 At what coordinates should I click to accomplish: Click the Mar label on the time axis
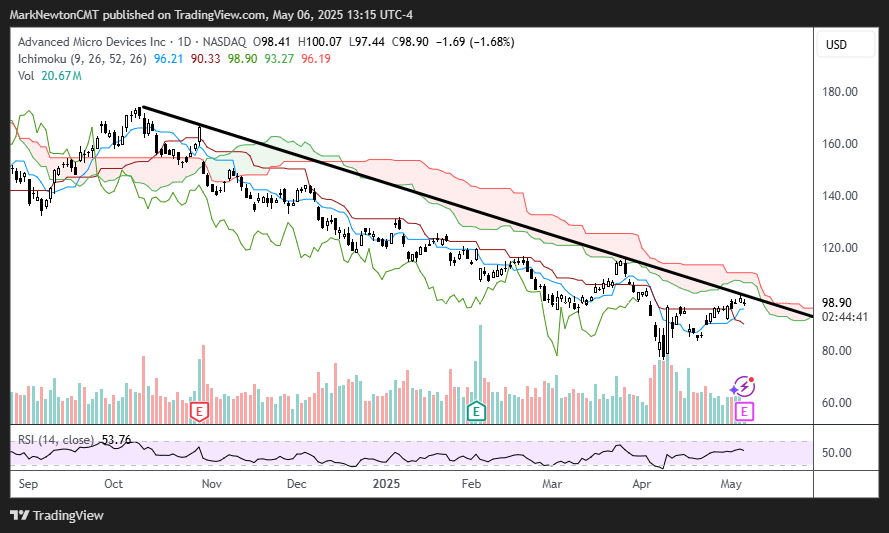(552, 484)
